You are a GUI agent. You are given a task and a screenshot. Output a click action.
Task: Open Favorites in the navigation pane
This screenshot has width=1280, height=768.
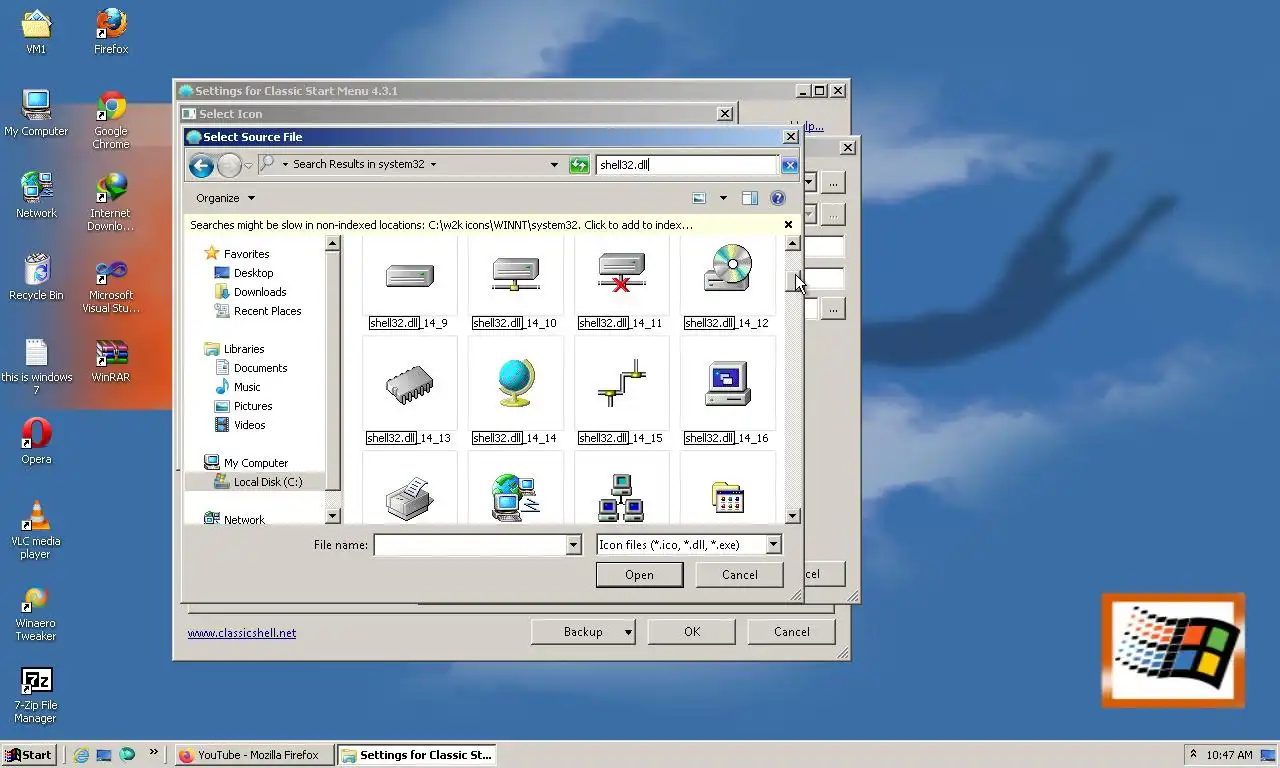(246, 254)
